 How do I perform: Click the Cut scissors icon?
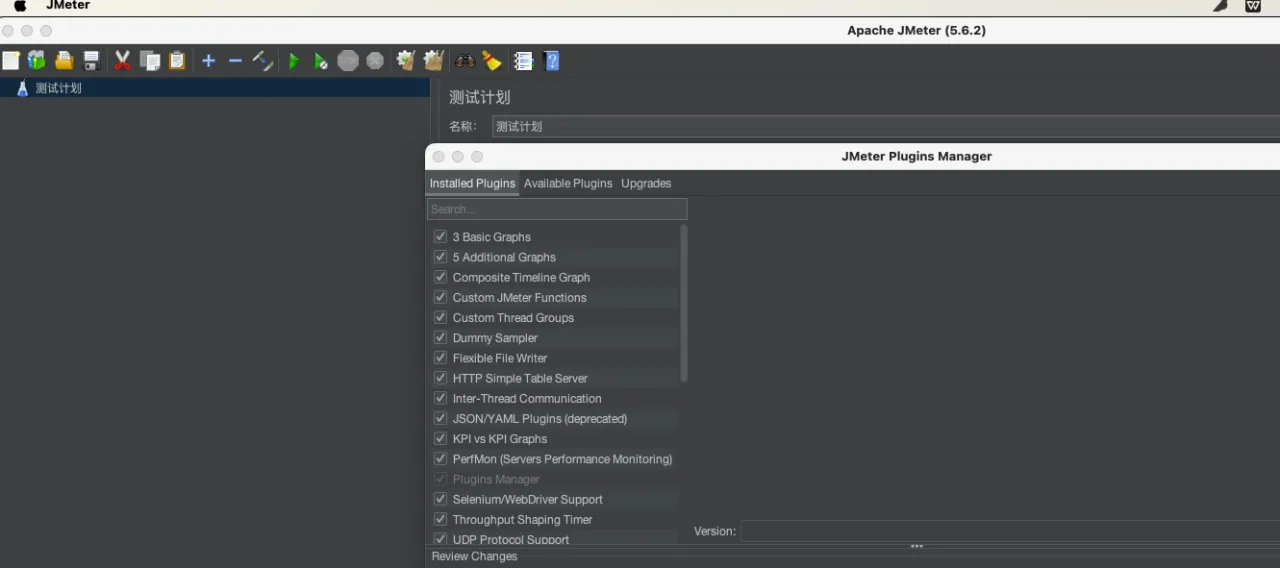122,61
